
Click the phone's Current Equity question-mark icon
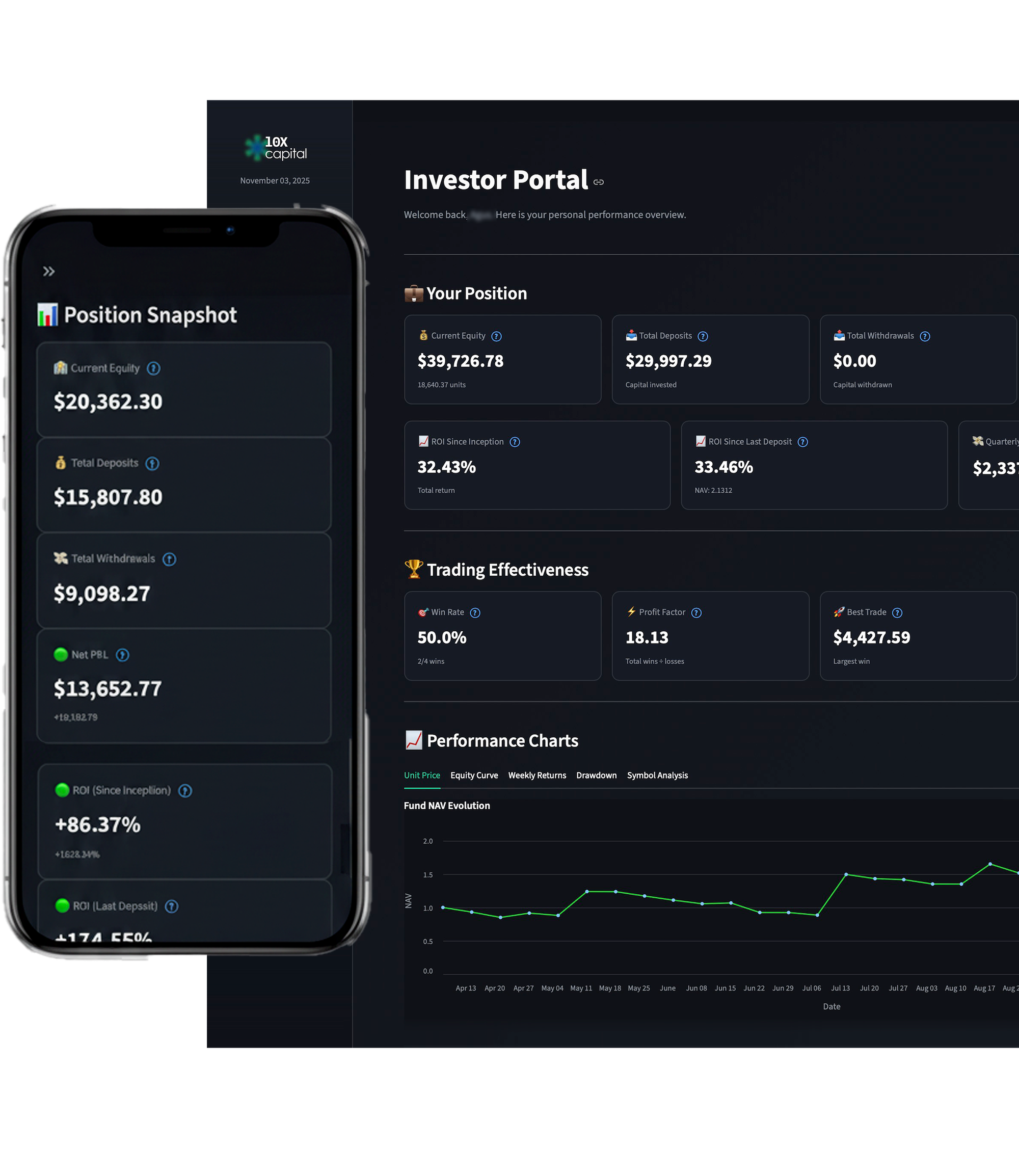pyautogui.click(x=153, y=368)
